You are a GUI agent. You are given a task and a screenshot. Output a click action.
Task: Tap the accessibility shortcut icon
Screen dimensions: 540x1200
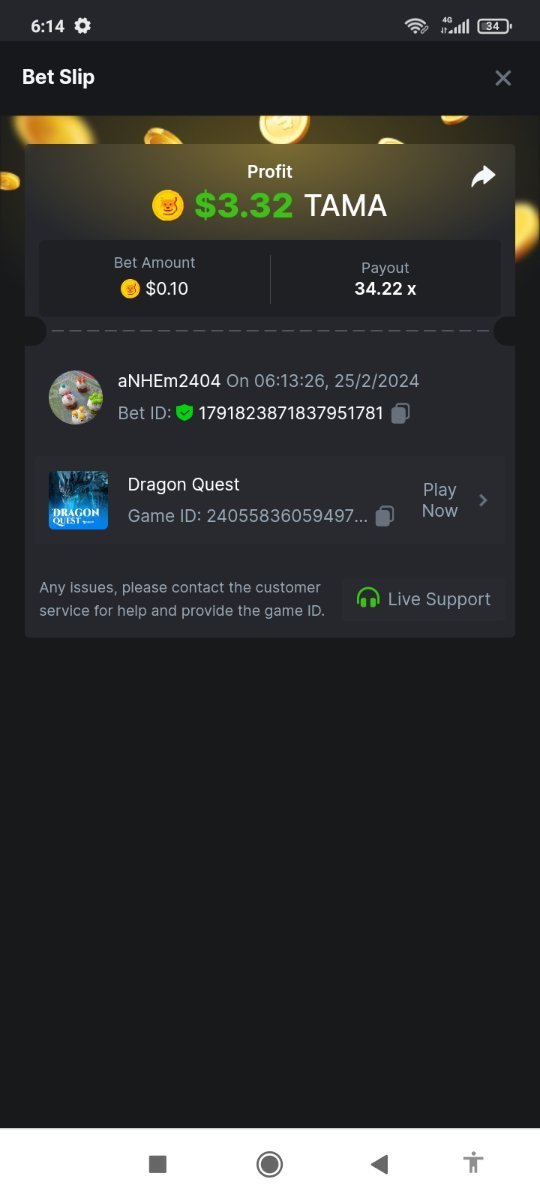tap(474, 1163)
